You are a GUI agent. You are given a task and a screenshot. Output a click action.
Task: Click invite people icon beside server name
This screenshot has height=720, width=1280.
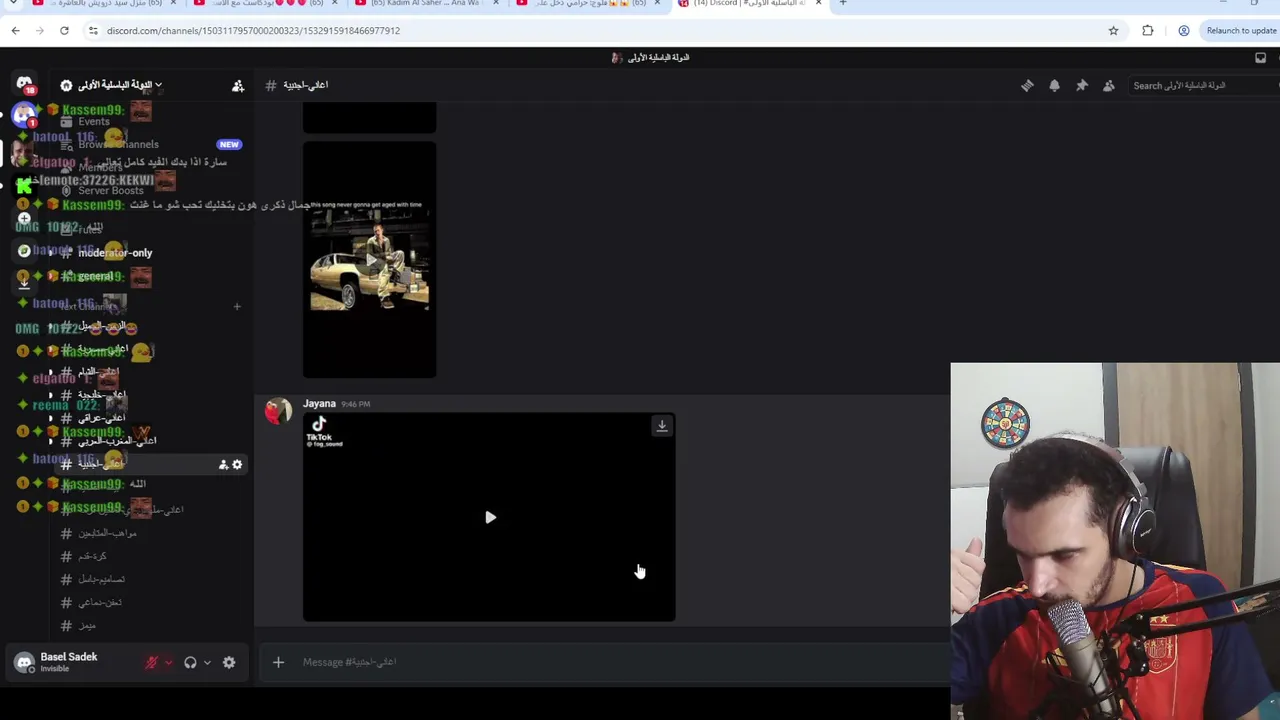(238, 86)
